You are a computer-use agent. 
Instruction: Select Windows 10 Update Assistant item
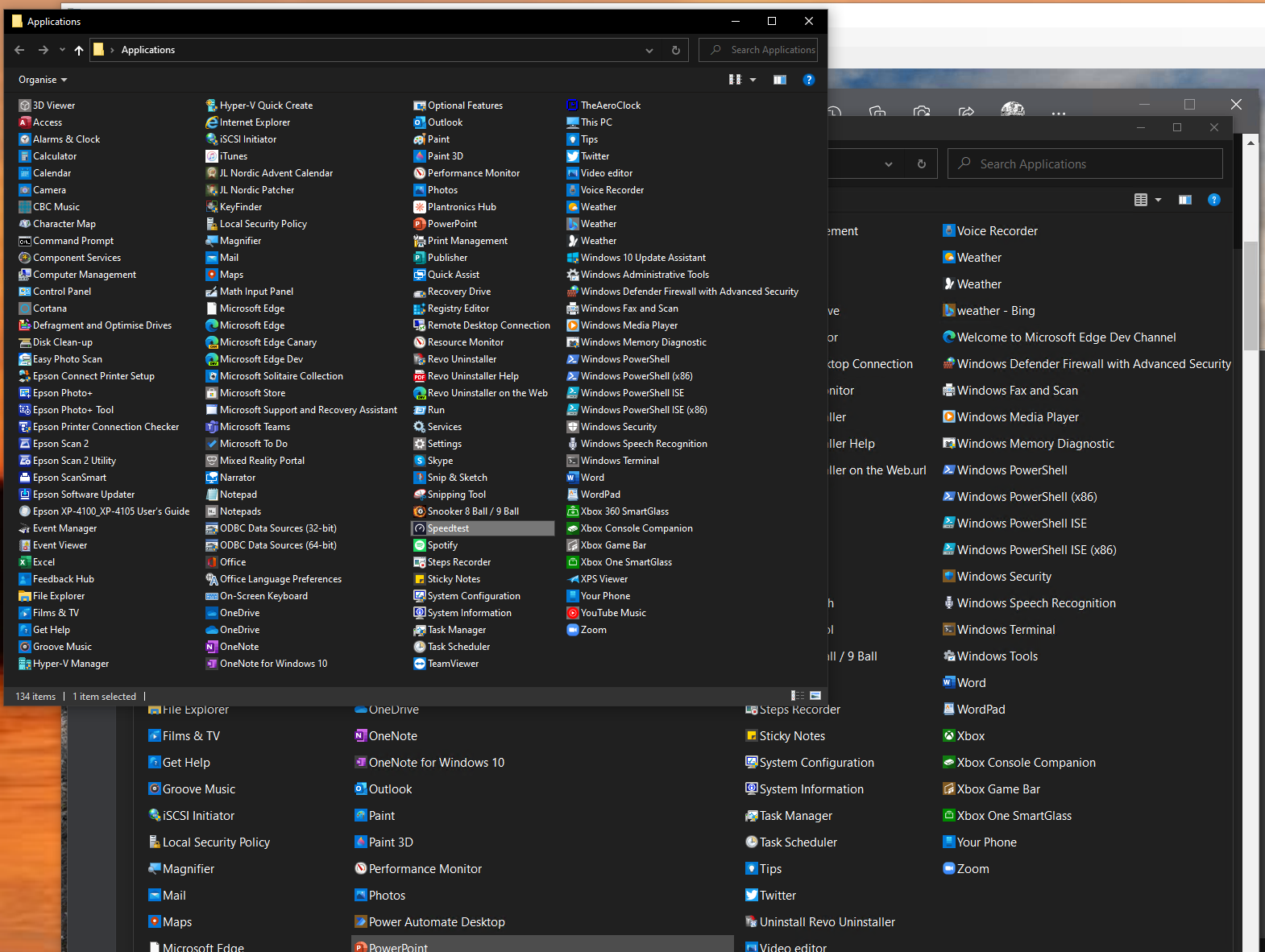637,258
